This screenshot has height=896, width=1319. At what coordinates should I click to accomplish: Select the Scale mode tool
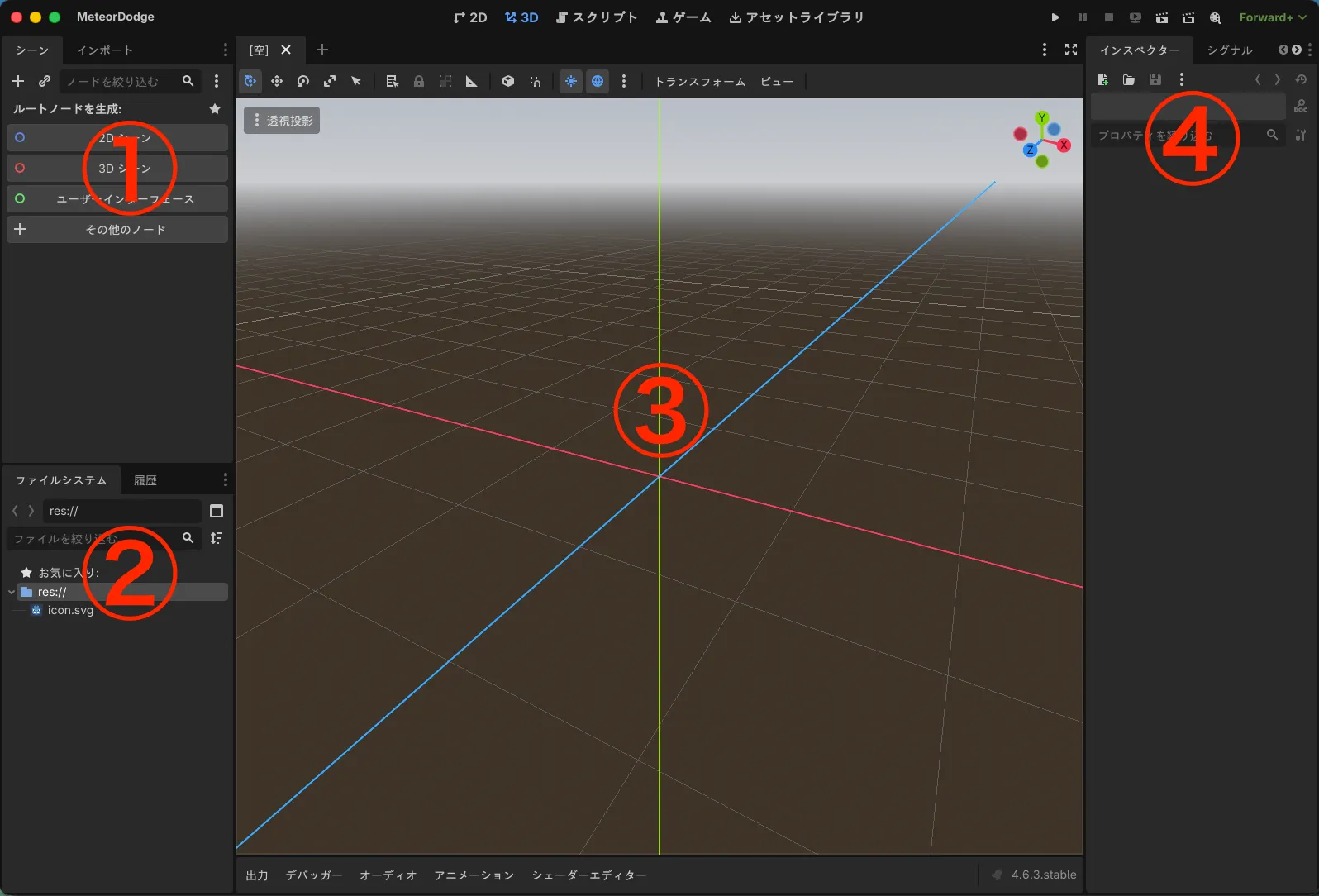click(x=330, y=81)
